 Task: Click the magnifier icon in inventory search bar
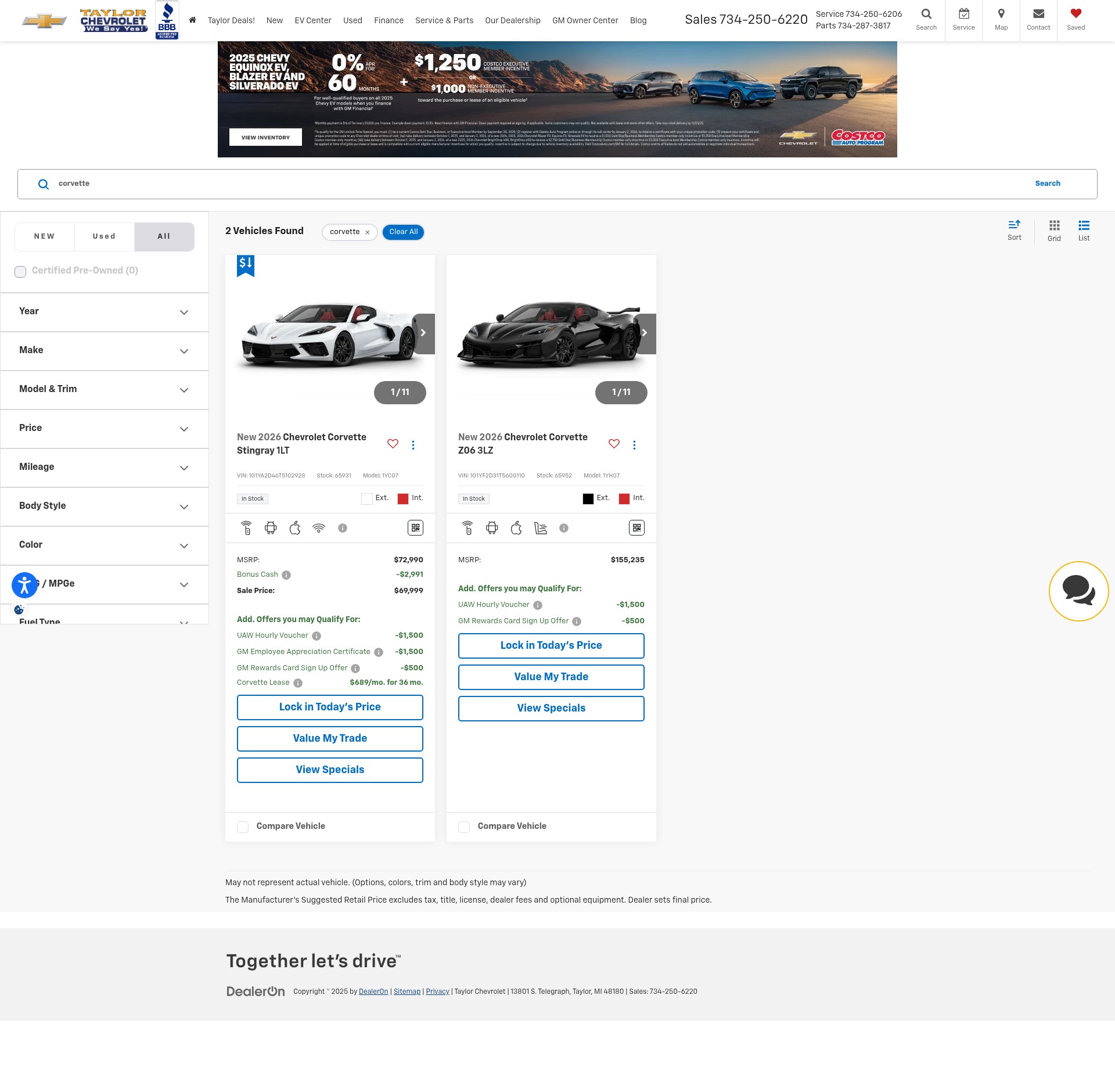click(x=44, y=184)
